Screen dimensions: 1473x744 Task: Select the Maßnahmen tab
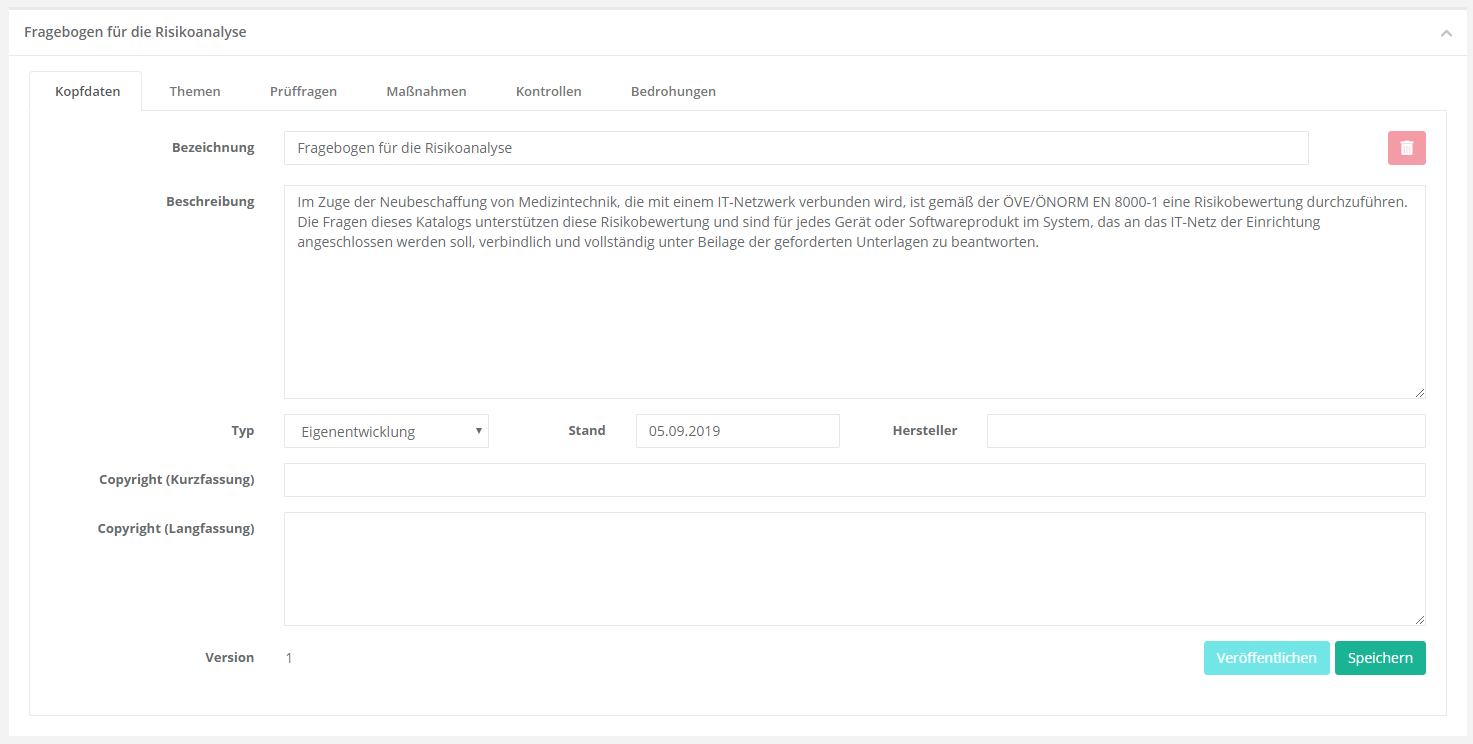tap(426, 91)
